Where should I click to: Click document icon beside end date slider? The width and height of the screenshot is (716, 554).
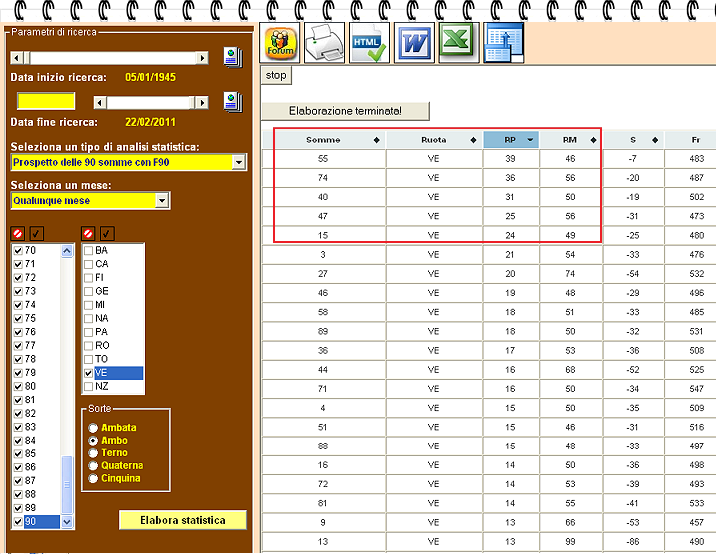[232, 101]
